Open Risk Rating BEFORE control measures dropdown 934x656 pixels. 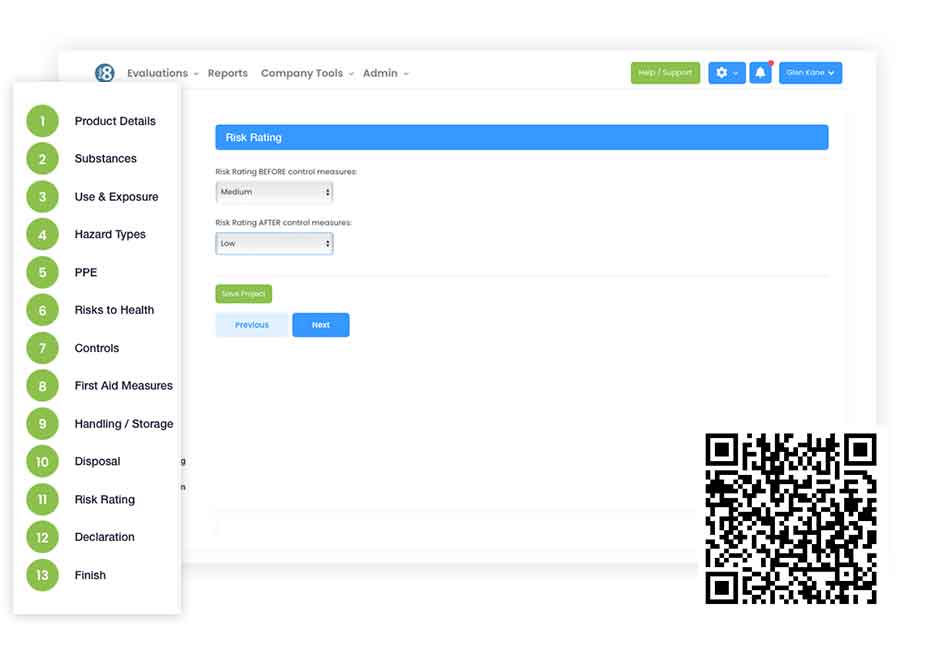(x=274, y=192)
